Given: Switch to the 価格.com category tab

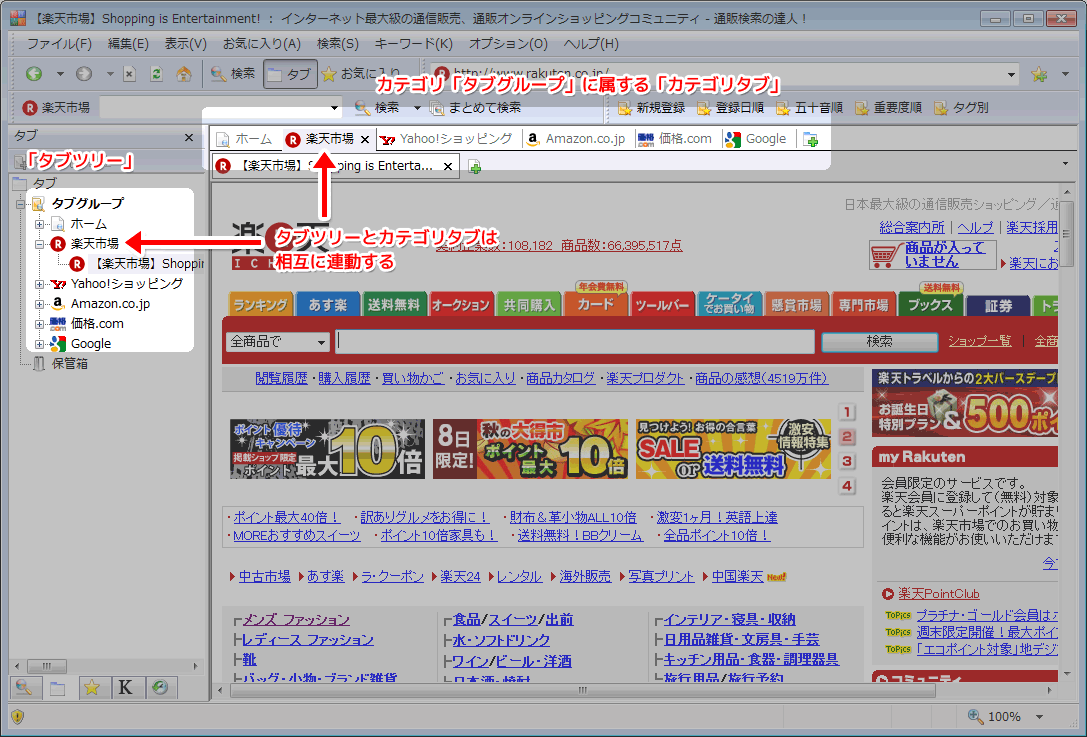Looking at the screenshot, I should click(x=675, y=139).
